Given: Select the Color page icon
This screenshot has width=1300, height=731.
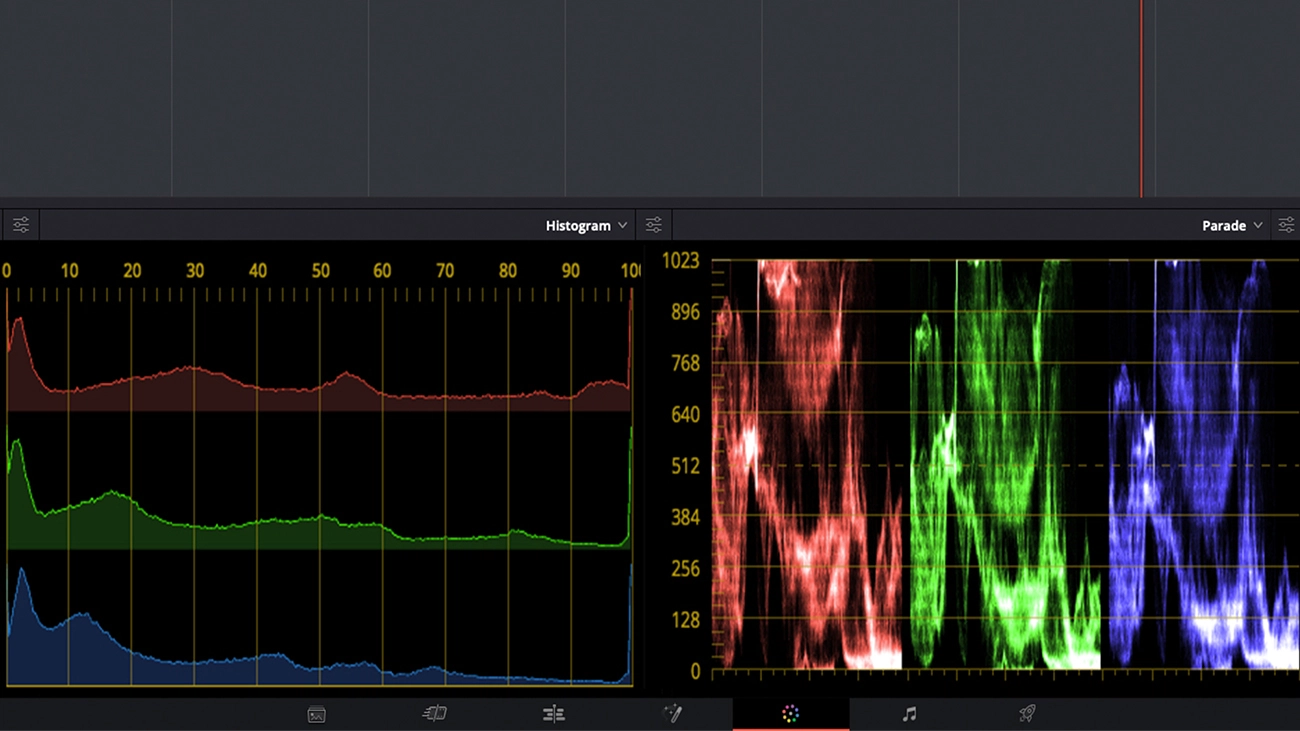Looking at the screenshot, I should pos(790,714).
